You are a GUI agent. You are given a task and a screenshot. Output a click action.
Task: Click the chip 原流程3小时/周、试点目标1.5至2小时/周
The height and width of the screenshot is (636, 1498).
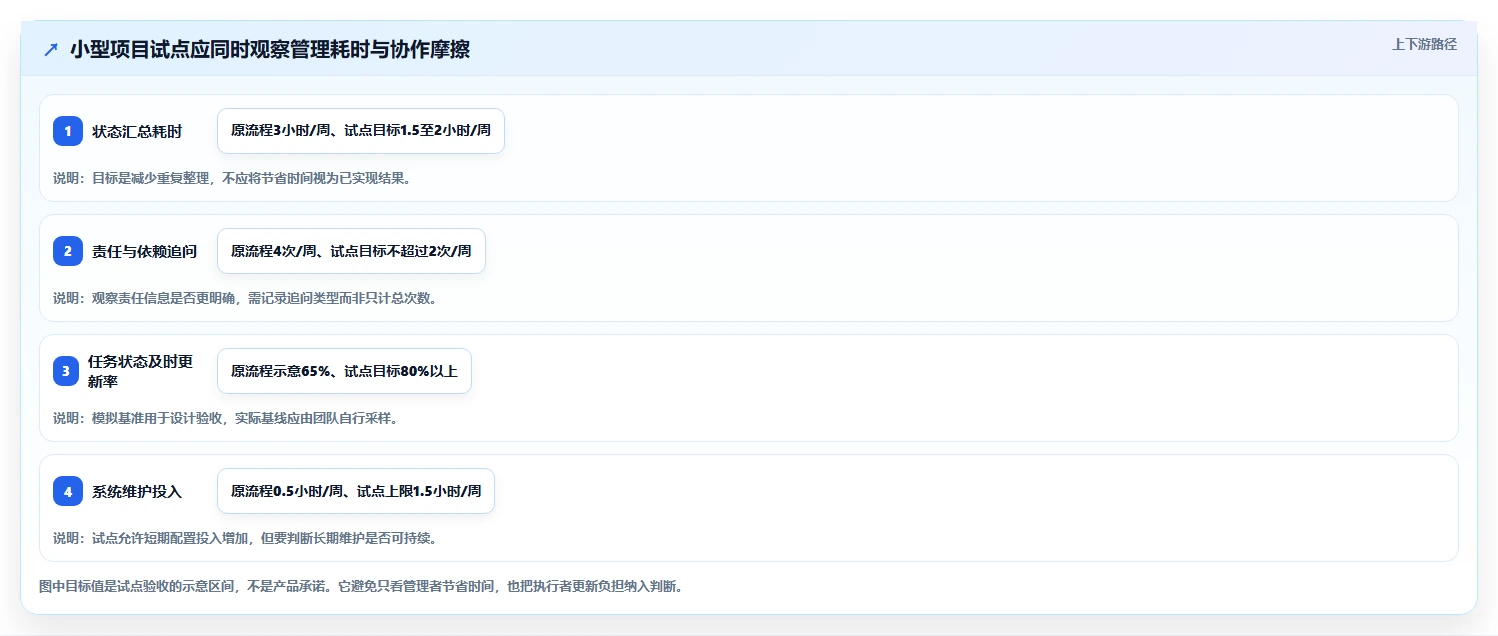(361, 131)
